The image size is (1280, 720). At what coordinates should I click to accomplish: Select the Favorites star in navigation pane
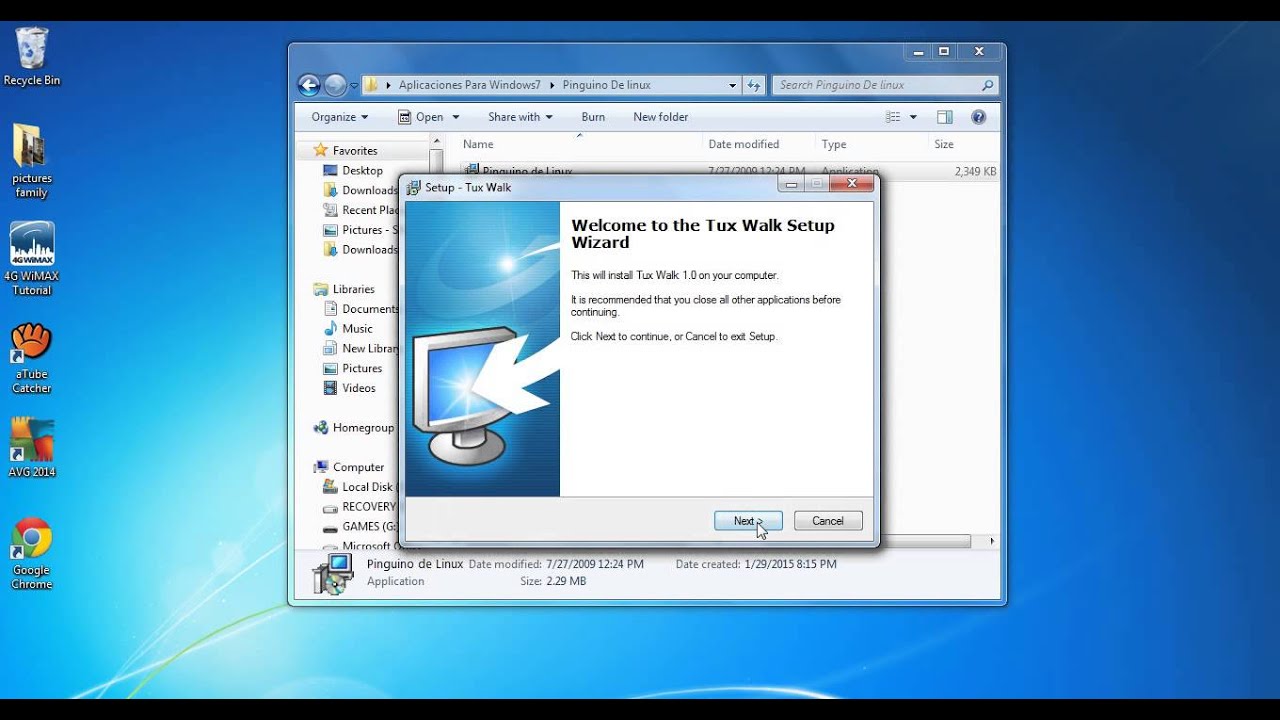click(321, 150)
